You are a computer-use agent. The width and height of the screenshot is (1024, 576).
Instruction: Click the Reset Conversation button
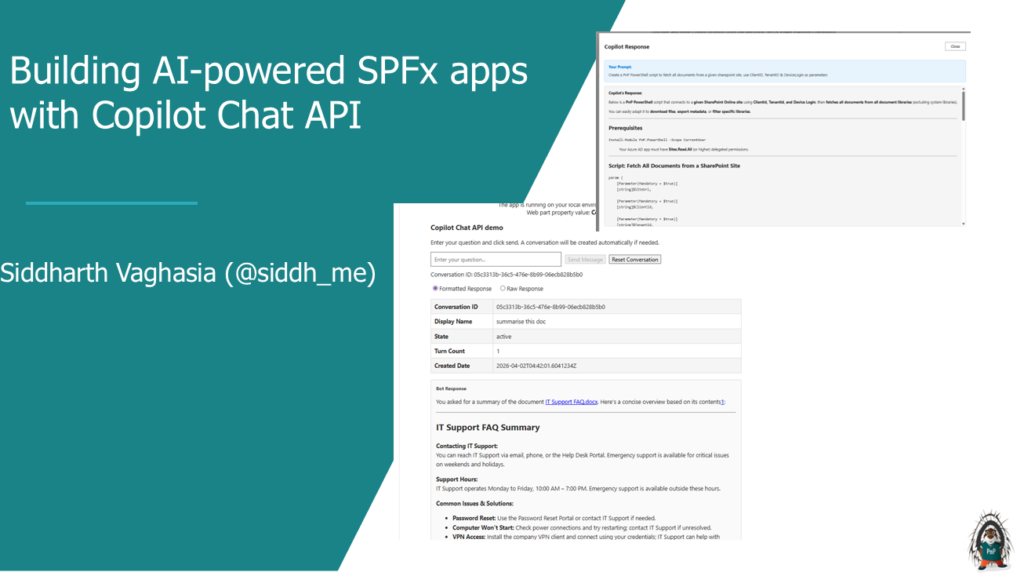635,259
